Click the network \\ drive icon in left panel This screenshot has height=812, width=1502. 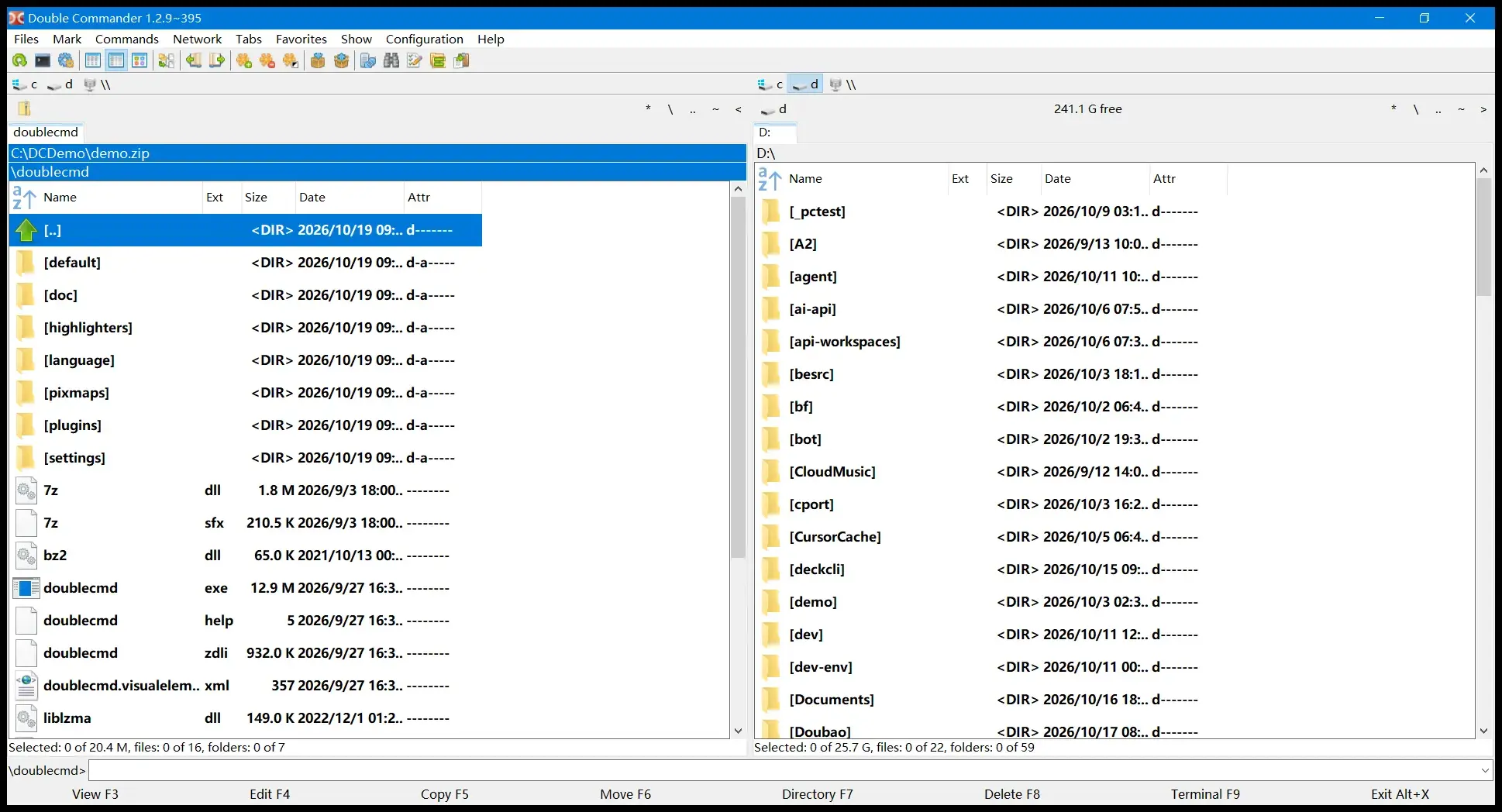[x=97, y=84]
